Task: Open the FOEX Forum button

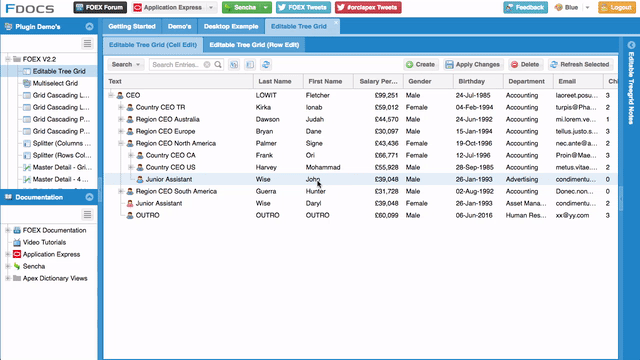Action: click(x=100, y=7)
